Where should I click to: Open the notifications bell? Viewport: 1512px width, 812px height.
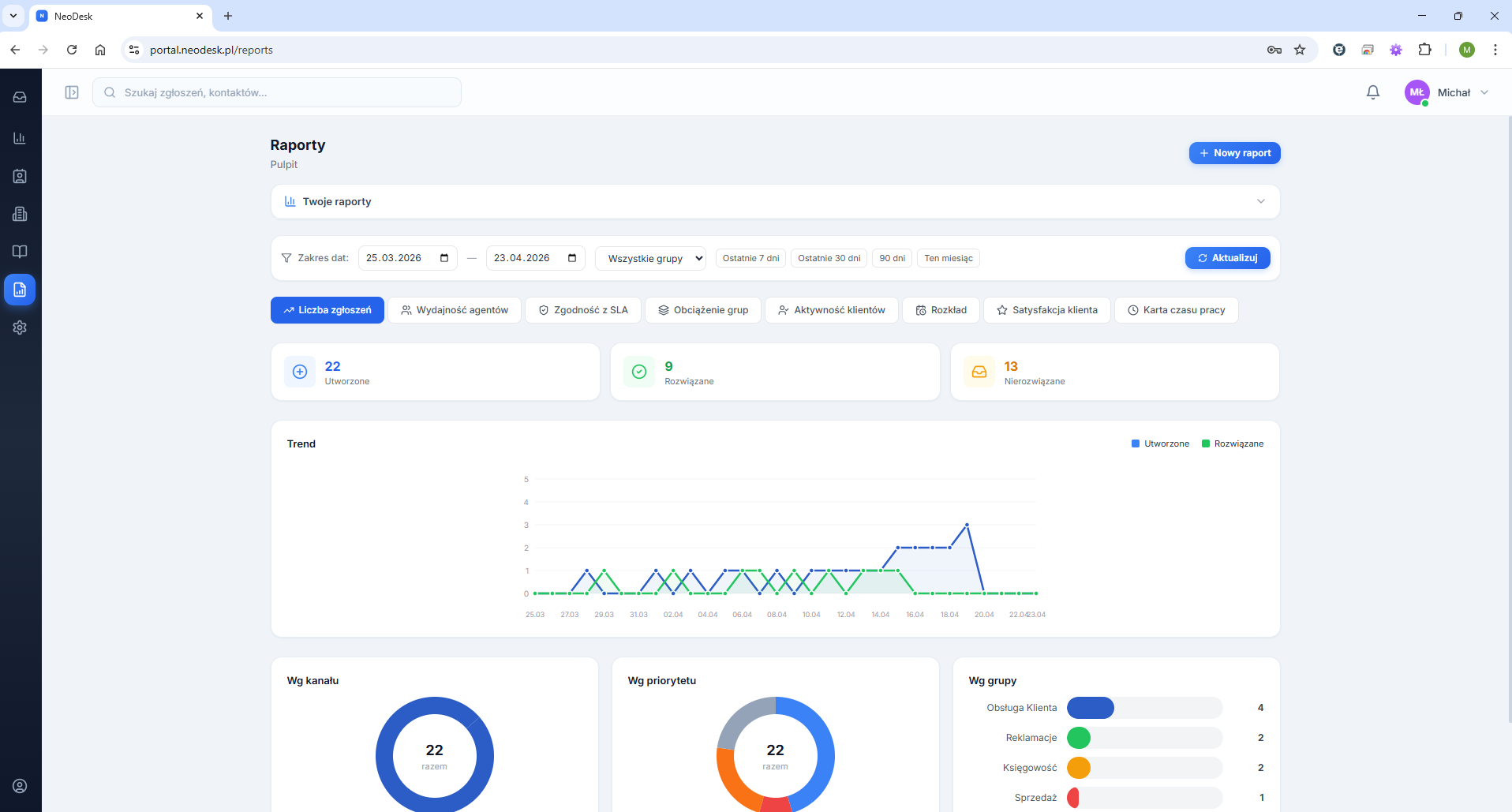[x=1373, y=92]
